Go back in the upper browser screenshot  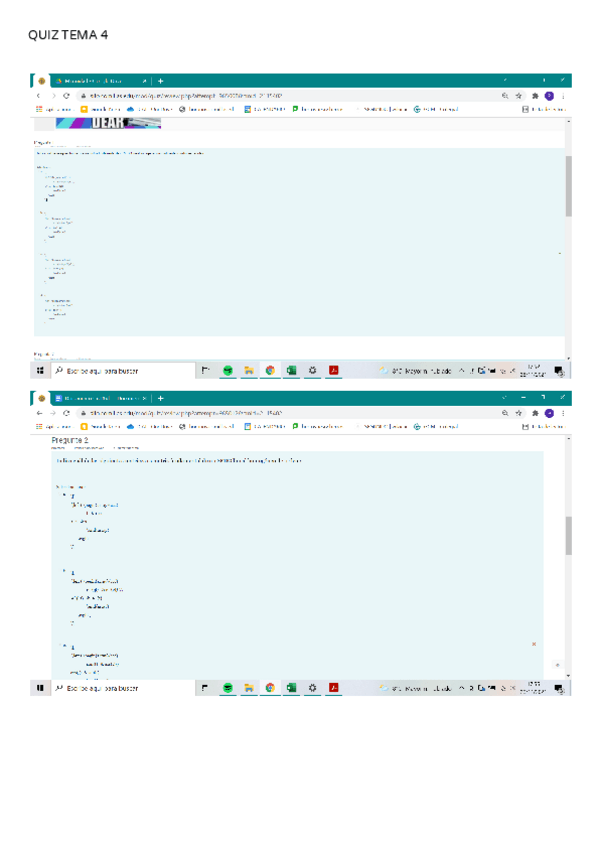[x=38, y=96]
